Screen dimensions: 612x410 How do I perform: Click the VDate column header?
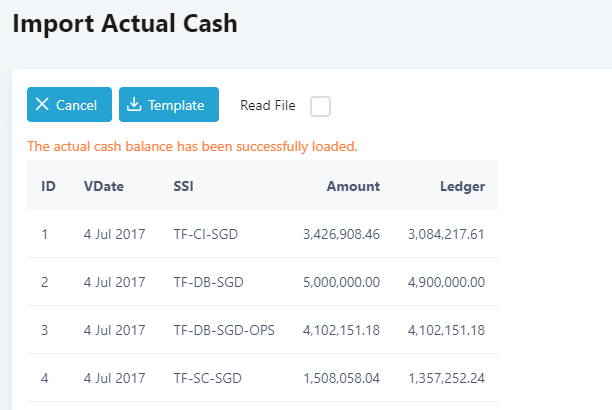coord(103,186)
